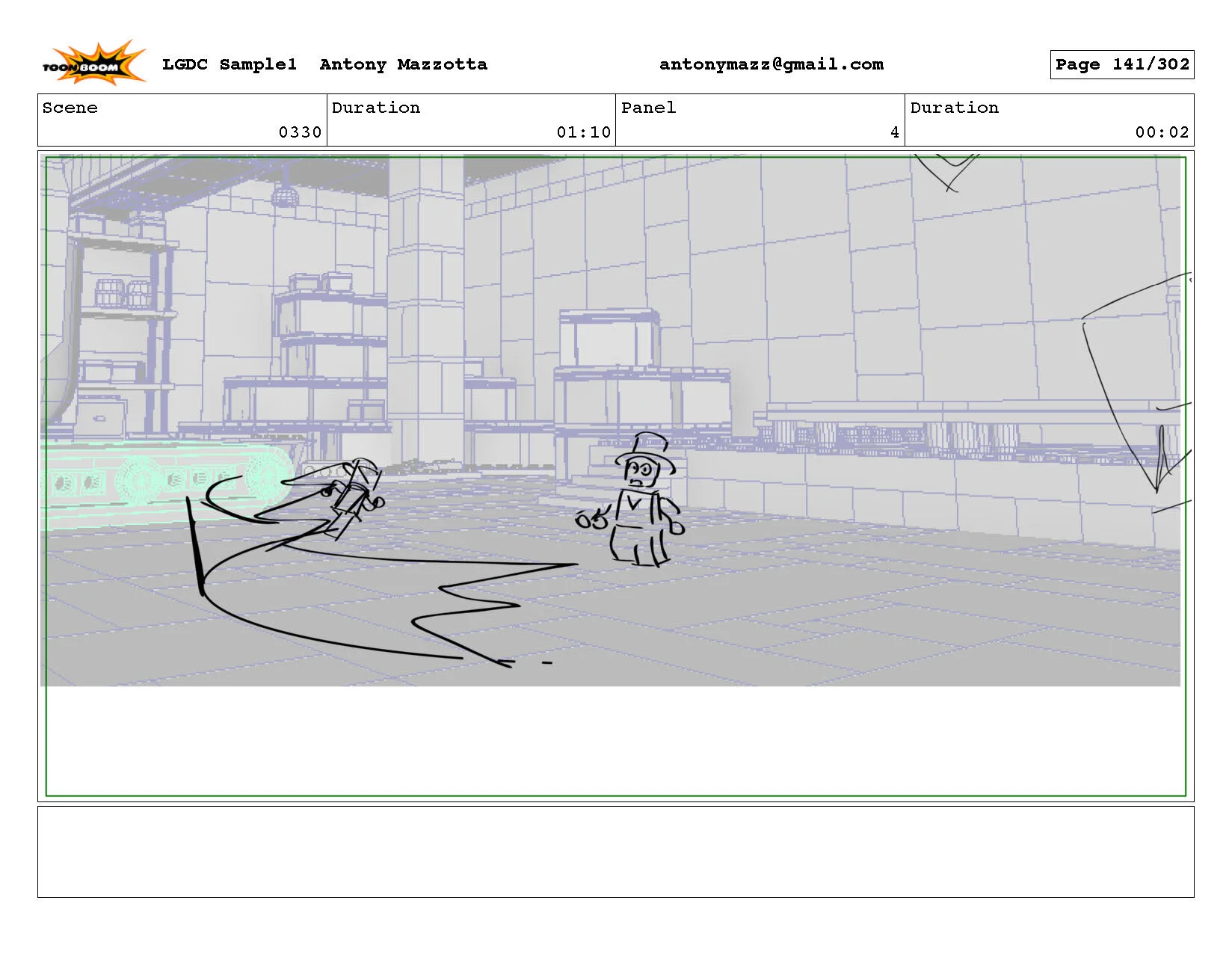Screen dimensions: 1232x954
Task: Select the panel duration value '00:02'
Action: (x=1162, y=132)
